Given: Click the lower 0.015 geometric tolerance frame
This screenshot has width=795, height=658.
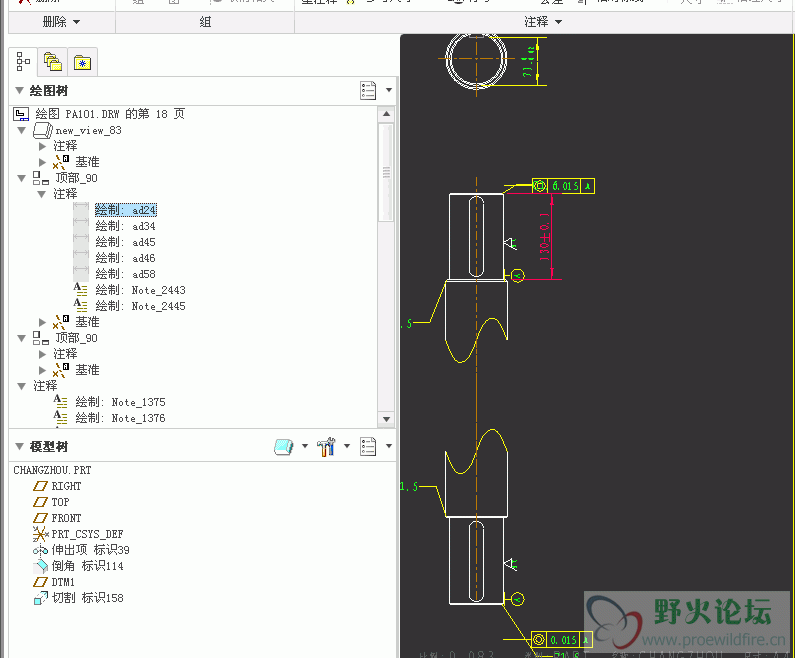Looking at the screenshot, I should coord(562,640).
